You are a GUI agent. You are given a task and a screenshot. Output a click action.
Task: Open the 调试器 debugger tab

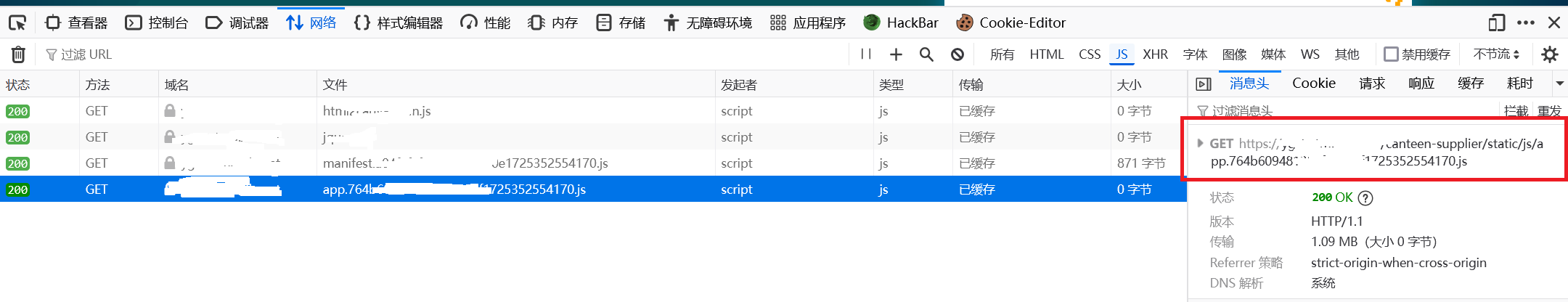point(237,23)
